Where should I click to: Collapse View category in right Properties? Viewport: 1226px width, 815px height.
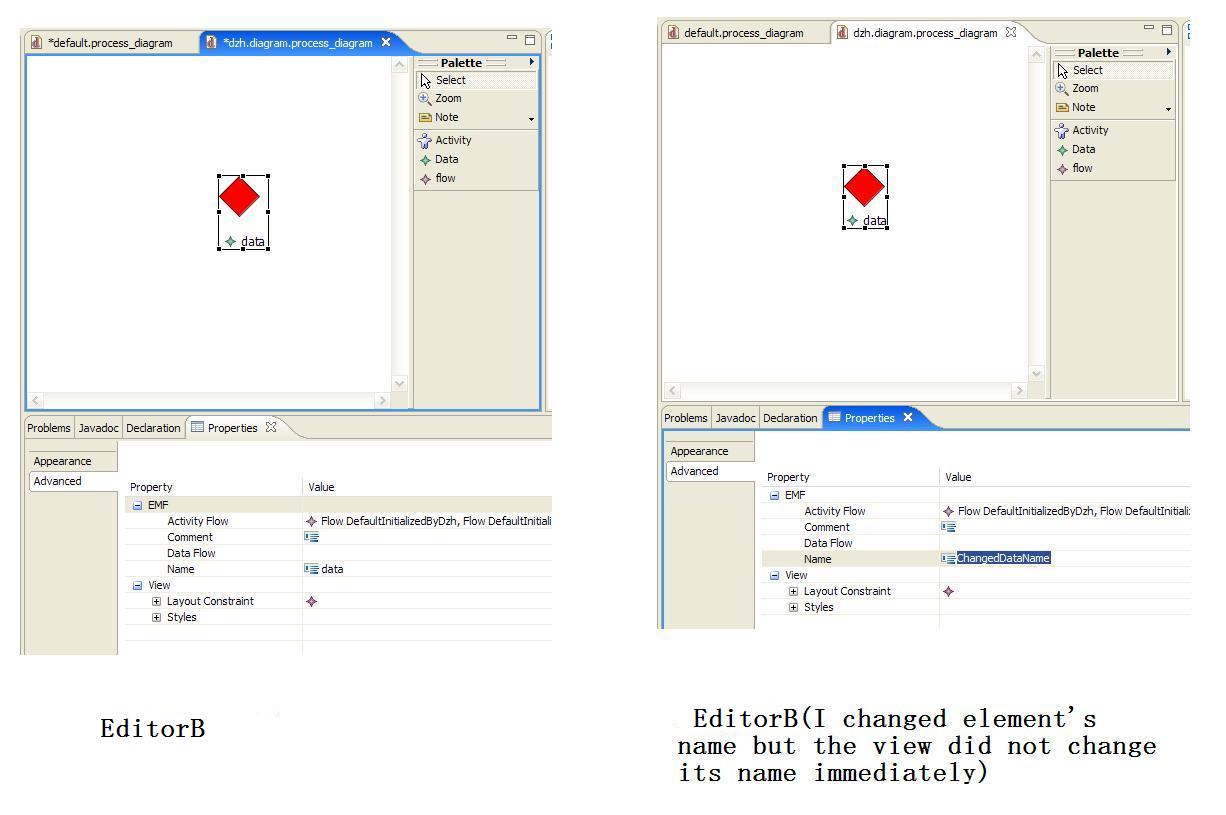(x=774, y=575)
